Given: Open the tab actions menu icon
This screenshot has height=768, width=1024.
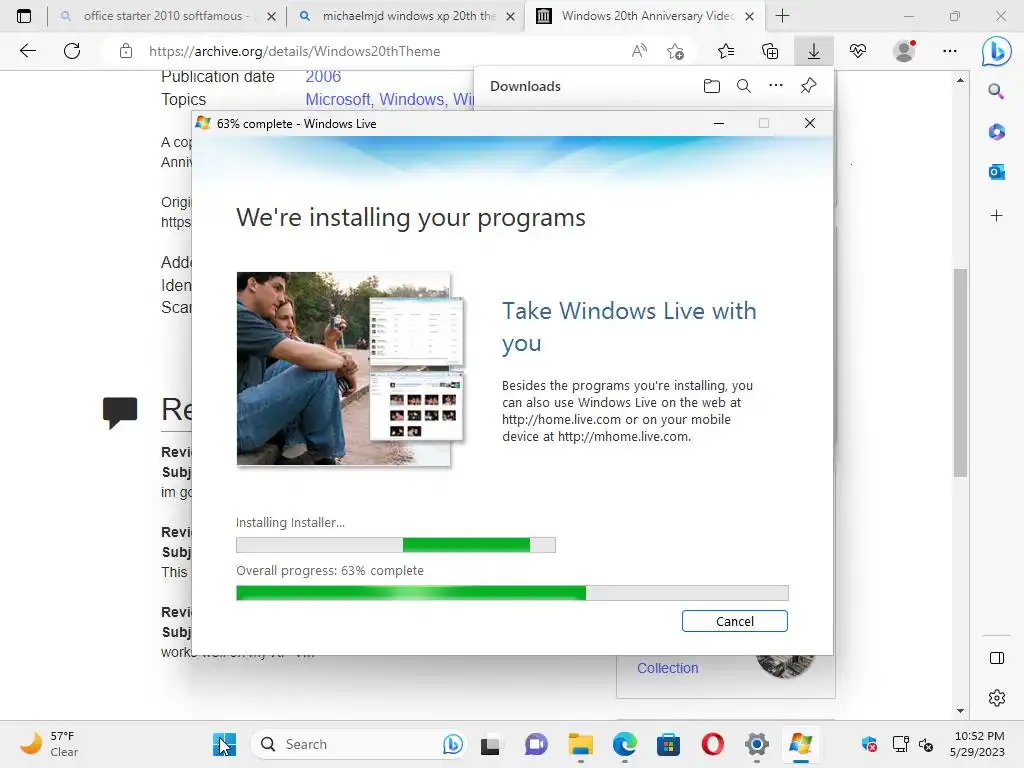Looking at the screenshot, I should [x=24, y=16].
